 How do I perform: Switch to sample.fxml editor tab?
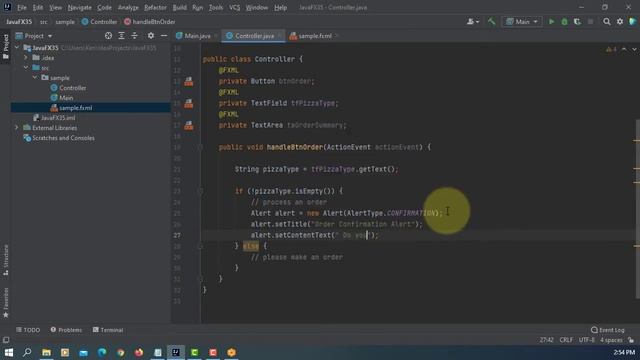314,36
